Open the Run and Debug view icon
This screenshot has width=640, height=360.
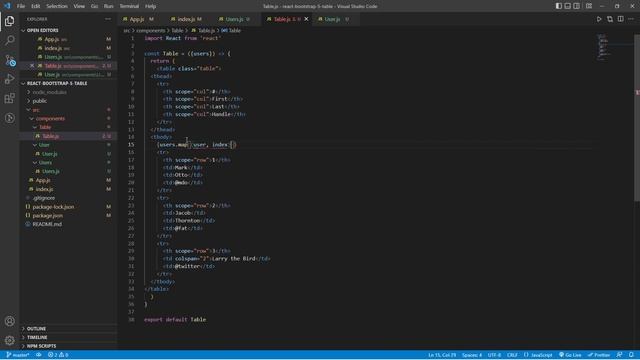pos(9,79)
